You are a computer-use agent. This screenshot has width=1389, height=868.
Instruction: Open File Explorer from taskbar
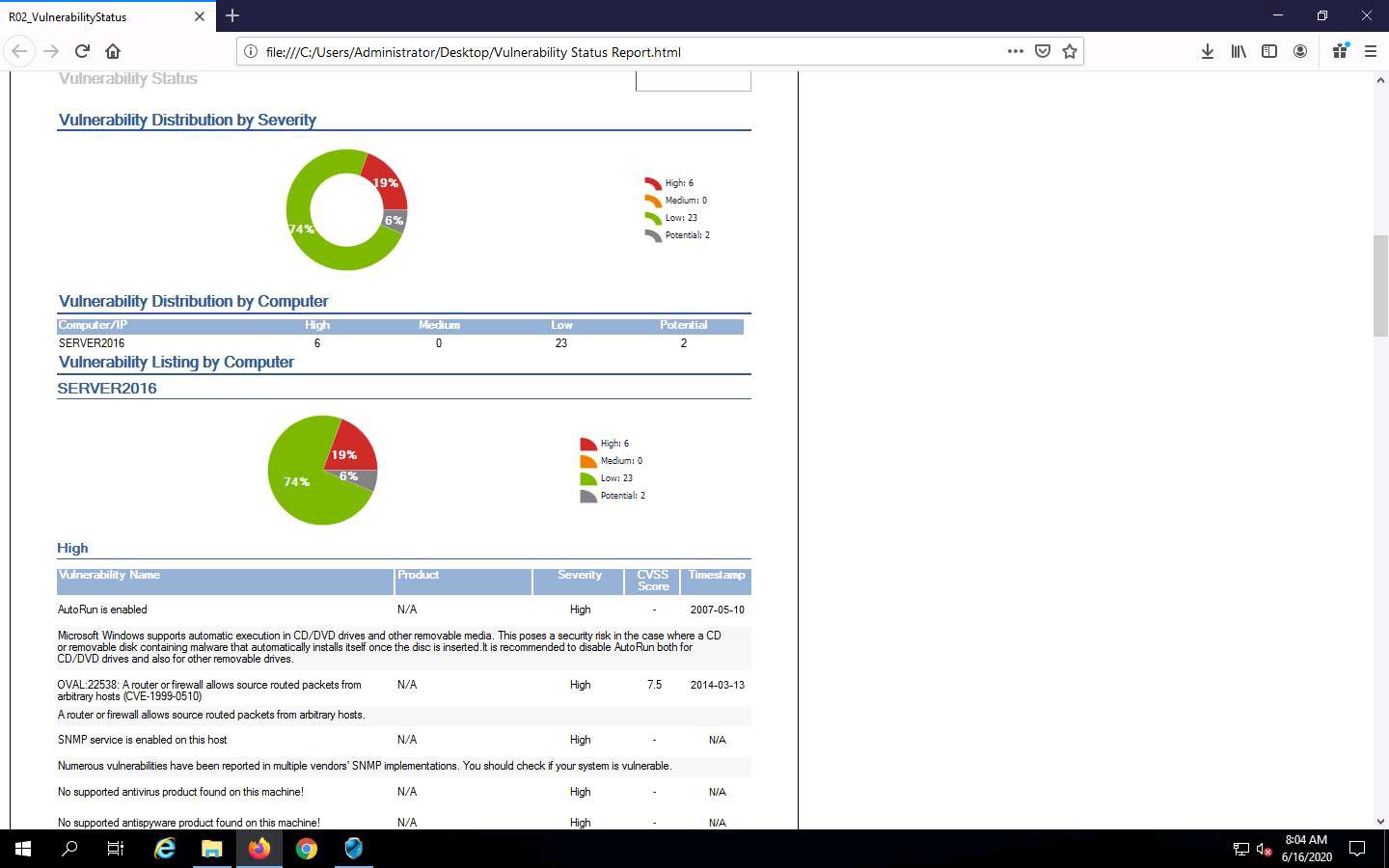tap(212, 849)
